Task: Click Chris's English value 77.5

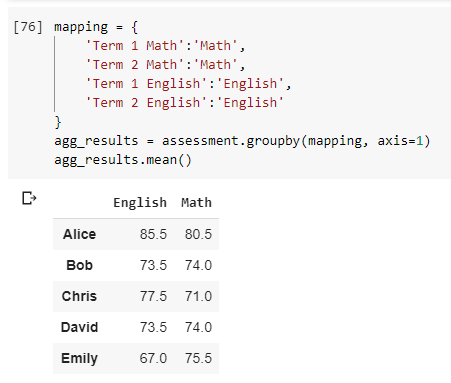Action: click(153, 296)
